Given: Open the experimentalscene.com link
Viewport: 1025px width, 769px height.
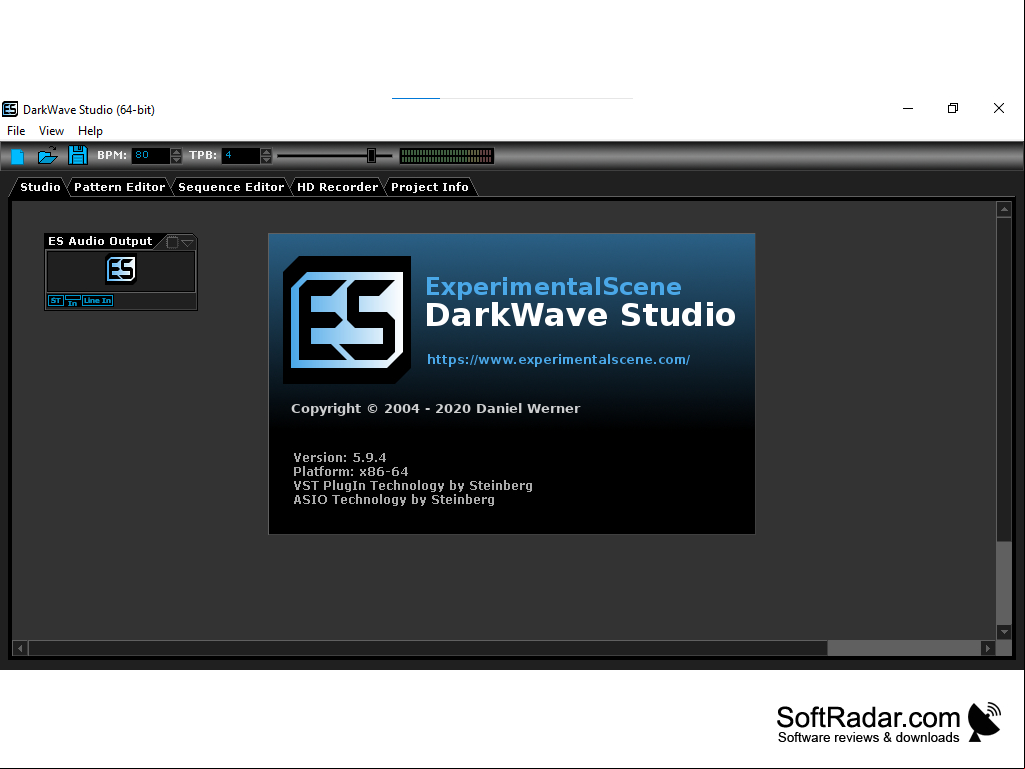Looking at the screenshot, I should (x=558, y=360).
